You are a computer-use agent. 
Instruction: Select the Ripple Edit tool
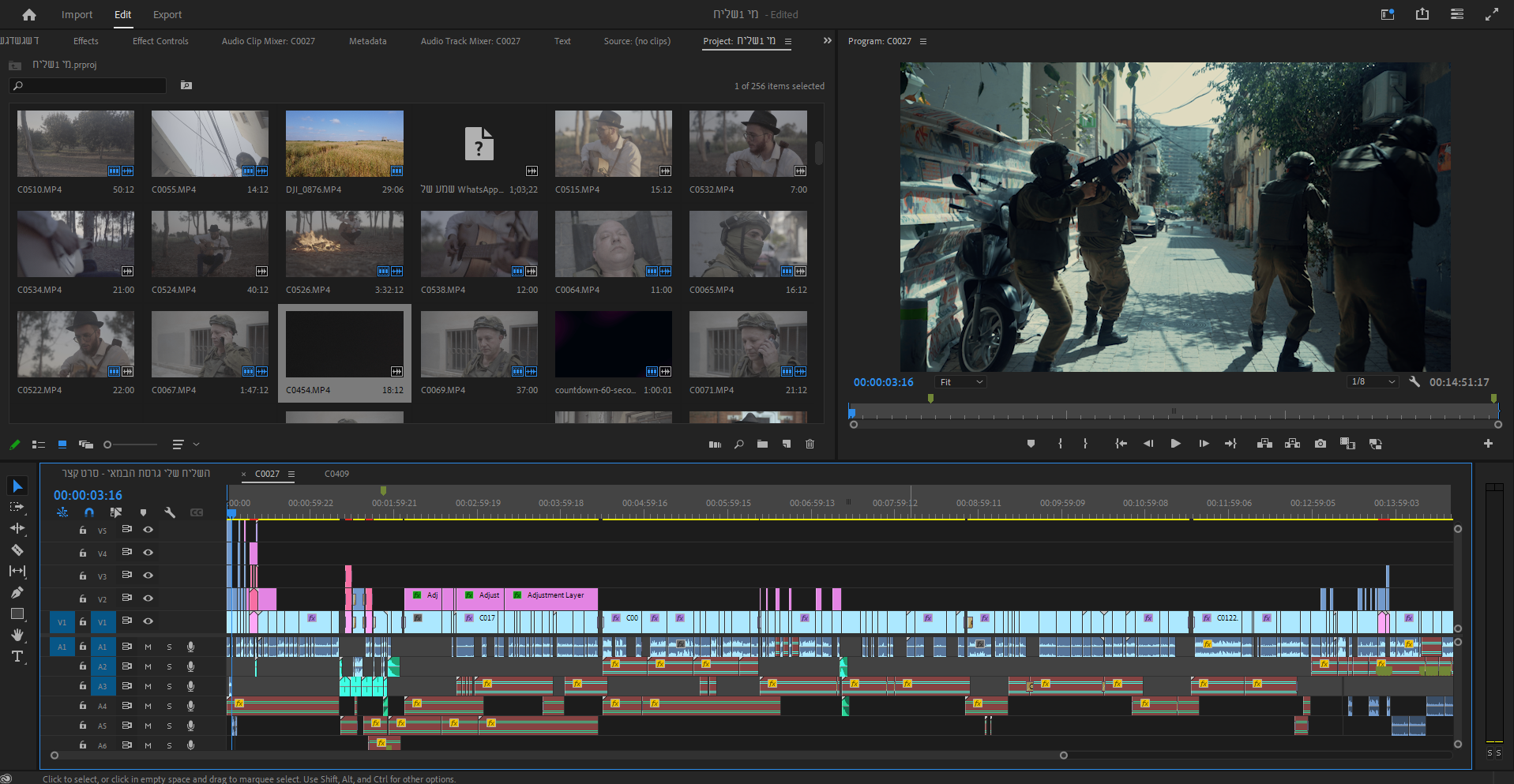(x=17, y=528)
